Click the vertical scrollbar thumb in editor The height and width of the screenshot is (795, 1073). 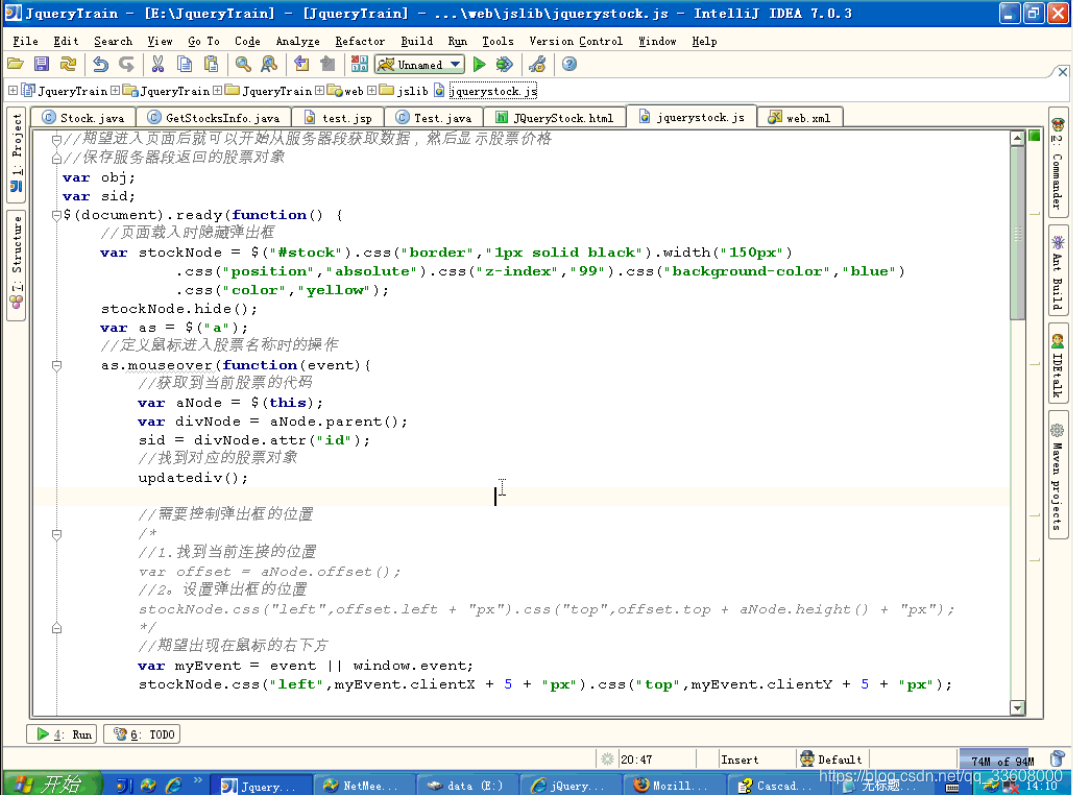1017,233
